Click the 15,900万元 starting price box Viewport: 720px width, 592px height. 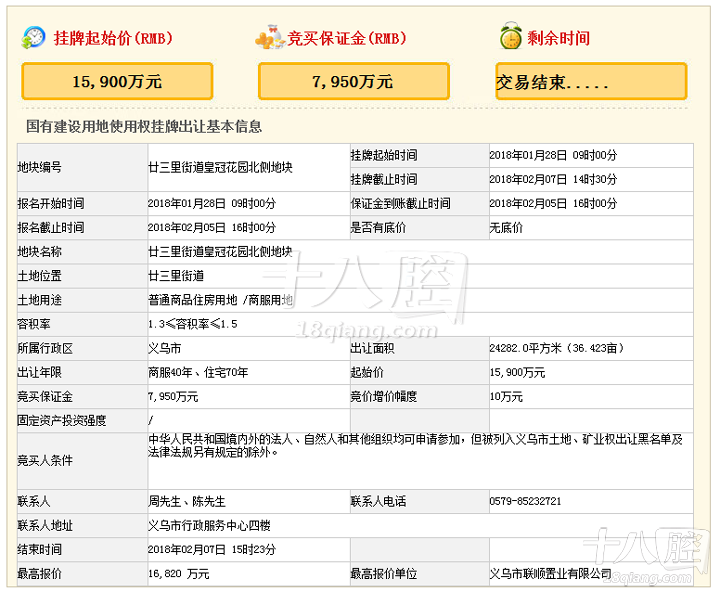(117, 81)
